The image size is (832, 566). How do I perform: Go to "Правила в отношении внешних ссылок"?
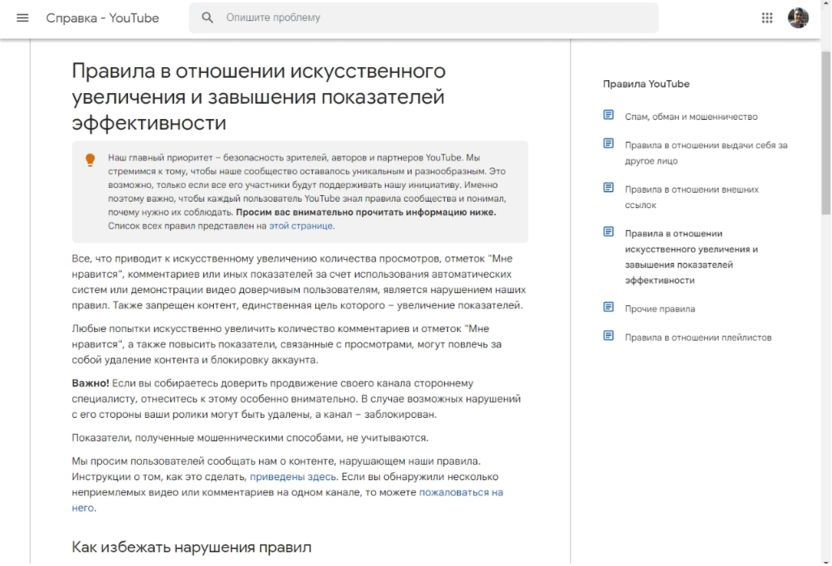tap(691, 196)
